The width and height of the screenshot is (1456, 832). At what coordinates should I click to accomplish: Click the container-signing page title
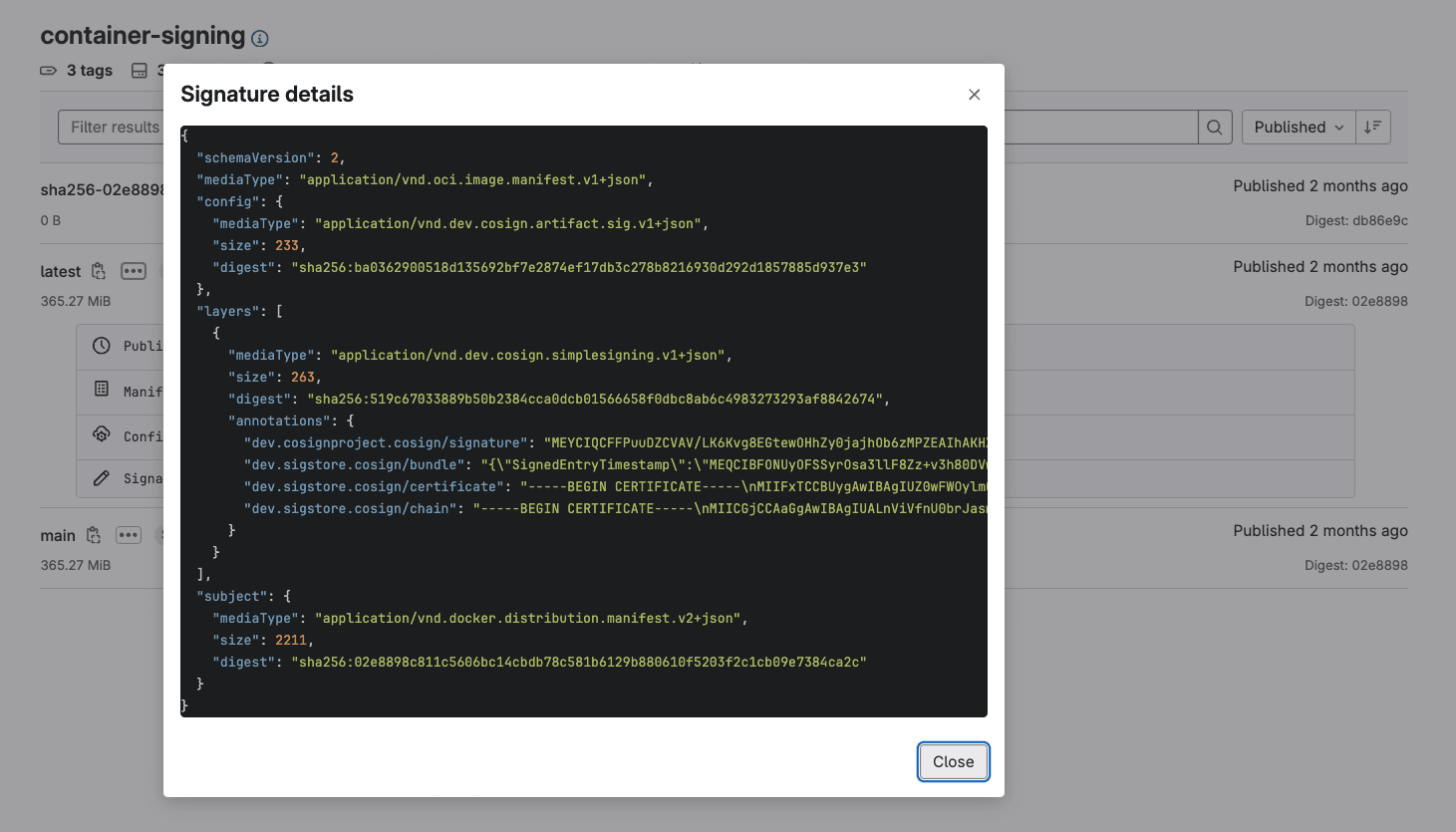143,36
